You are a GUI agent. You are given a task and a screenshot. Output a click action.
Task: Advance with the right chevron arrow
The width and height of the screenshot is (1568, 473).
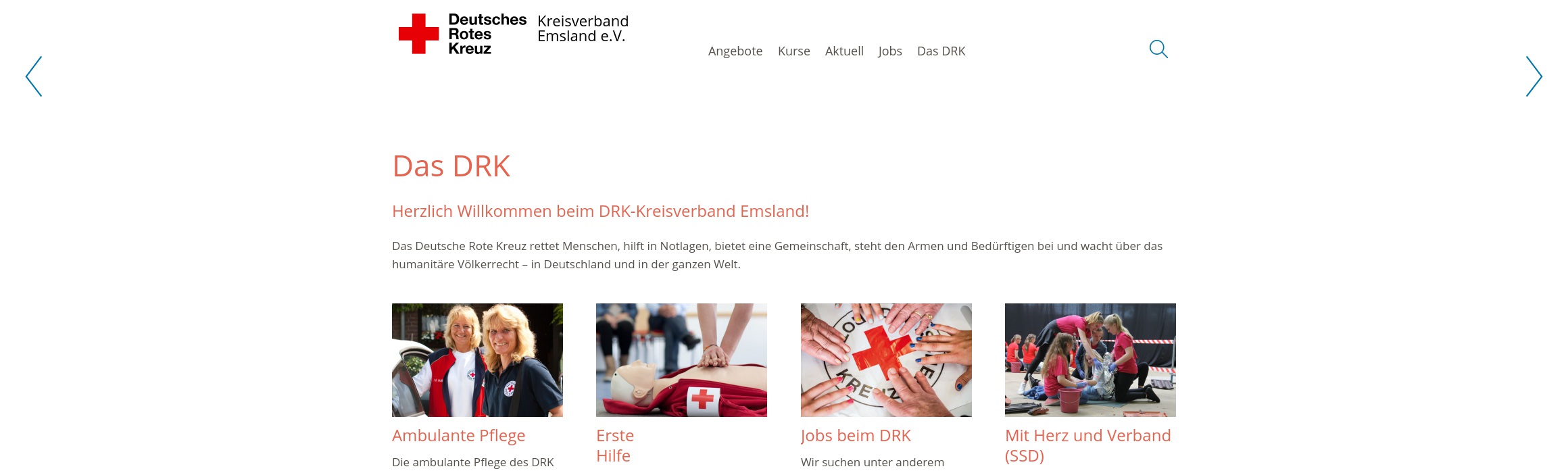tap(1534, 76)
